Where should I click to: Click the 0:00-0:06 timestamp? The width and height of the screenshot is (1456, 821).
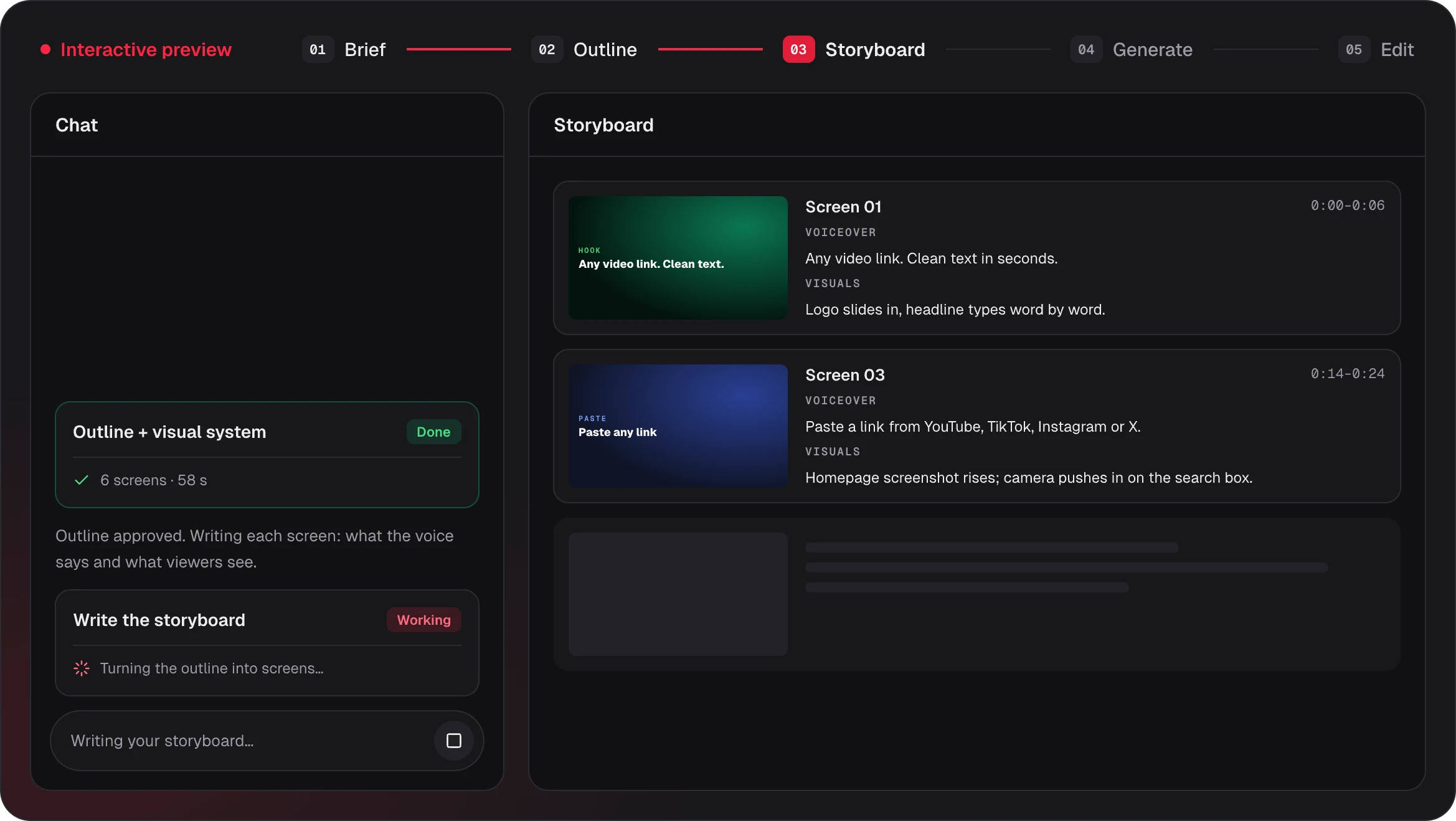1348,206
